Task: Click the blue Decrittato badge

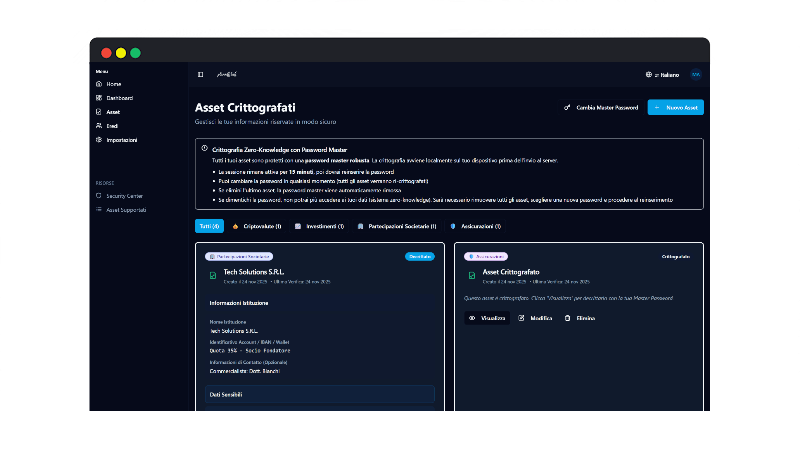Action: coord(420,257)
